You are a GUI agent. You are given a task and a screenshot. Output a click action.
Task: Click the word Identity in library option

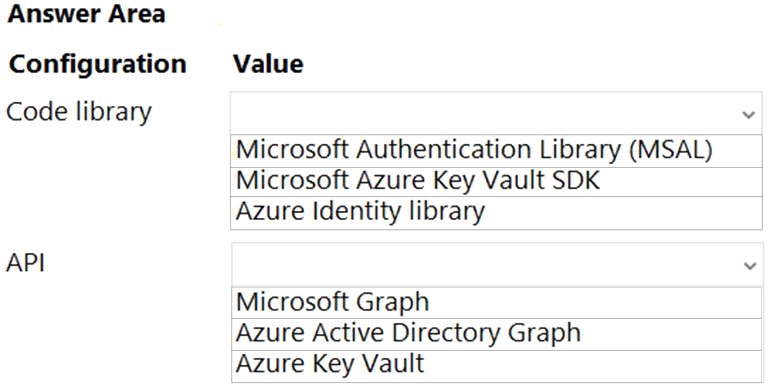tap(357, 212)
